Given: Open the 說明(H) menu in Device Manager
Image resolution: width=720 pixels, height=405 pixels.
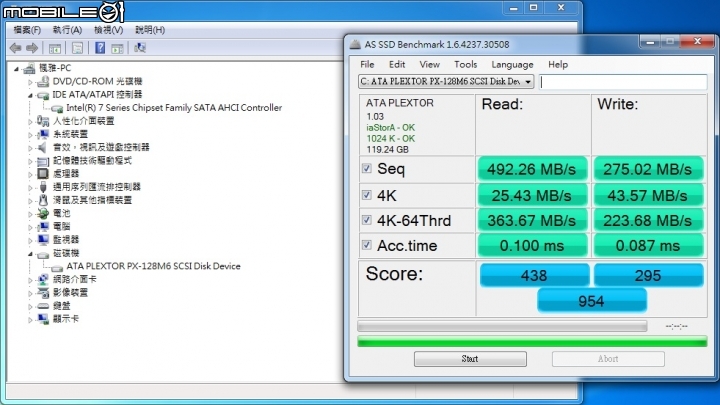Looking at the screenshot, I should [x=150, y=30].
